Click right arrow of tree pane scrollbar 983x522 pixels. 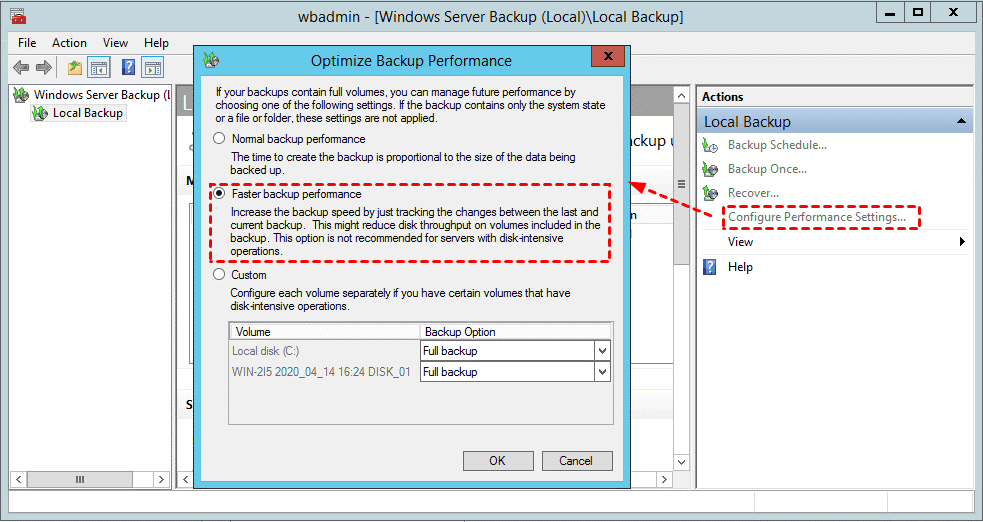coord(161,479)
